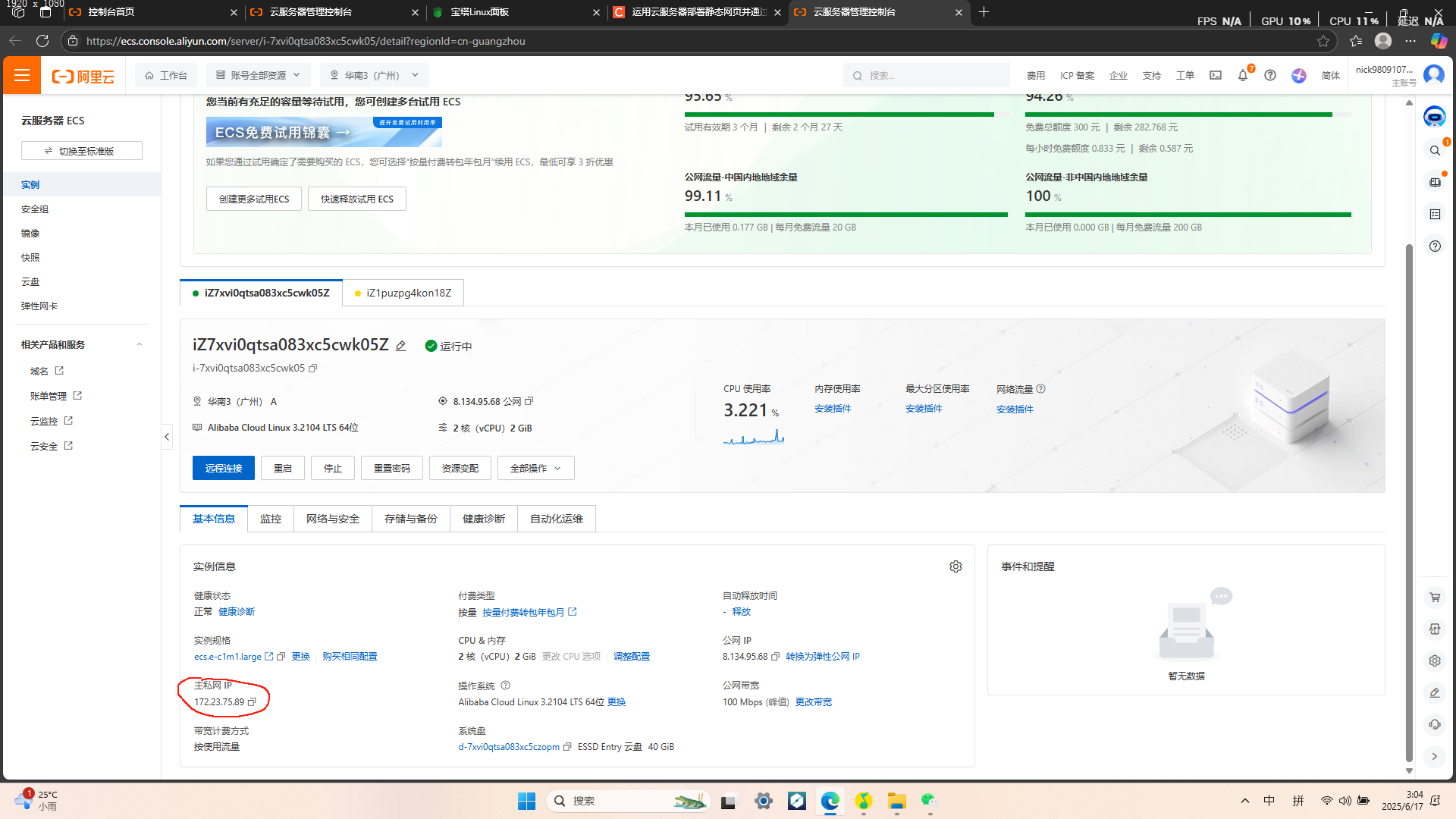Viewport: 1456px width, 819px height.
Task: Collapse the left navigation sidebar
Action: 167,437
